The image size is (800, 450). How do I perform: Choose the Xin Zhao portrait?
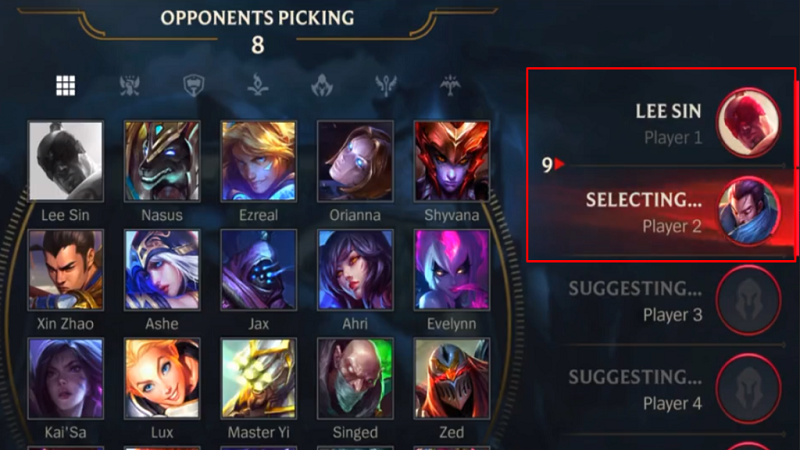pos(66,270)
